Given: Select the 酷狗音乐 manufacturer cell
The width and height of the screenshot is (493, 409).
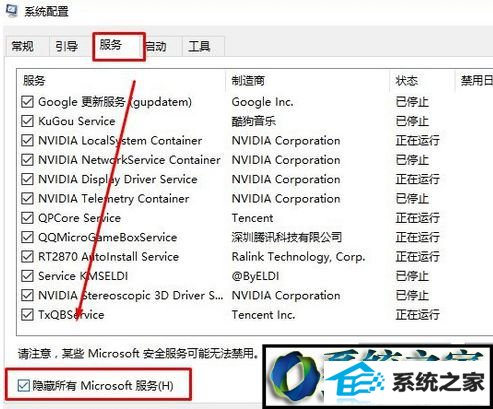Looking at the screenshot, I should tap(254, 121).
